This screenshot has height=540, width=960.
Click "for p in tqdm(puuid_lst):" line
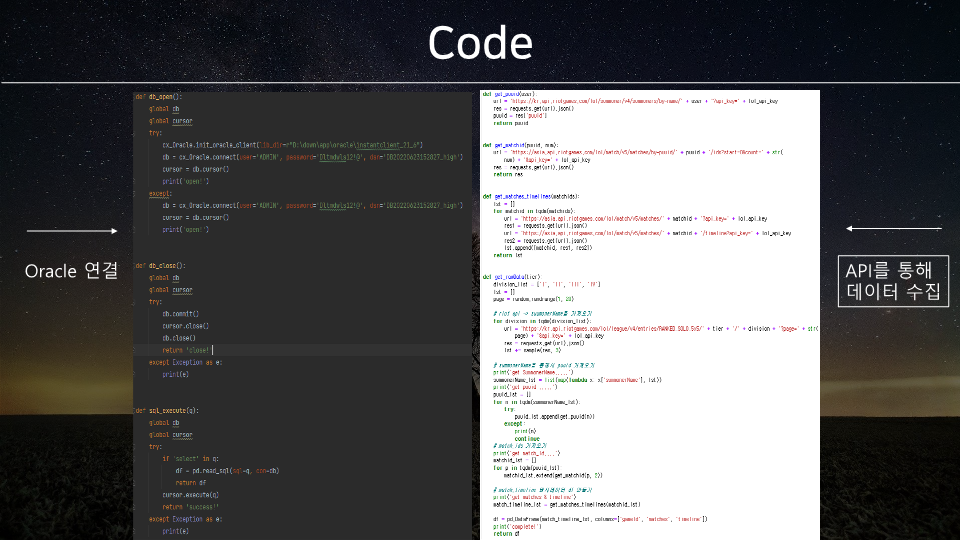point(526,468)
